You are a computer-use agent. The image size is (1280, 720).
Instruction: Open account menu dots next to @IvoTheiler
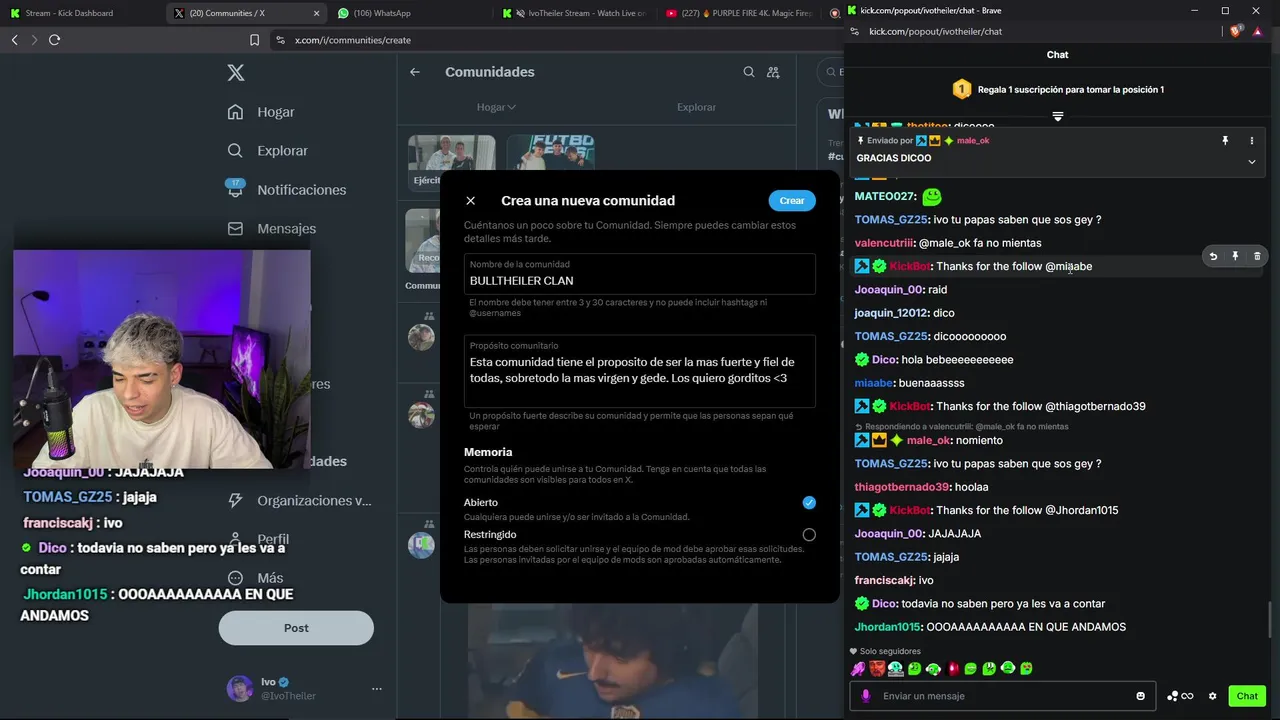click(377, 689)
